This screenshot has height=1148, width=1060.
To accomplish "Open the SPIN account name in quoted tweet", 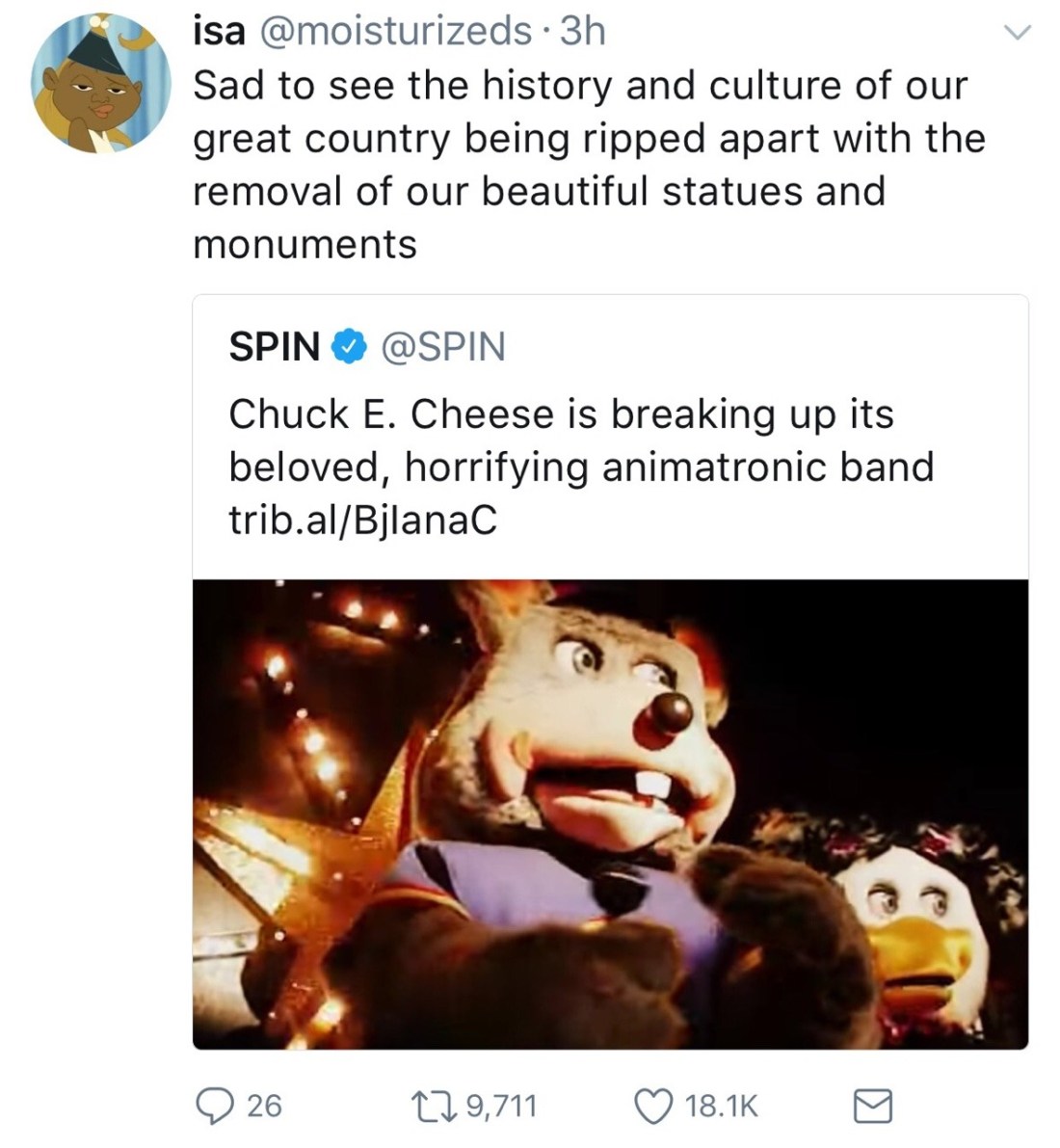I will click(275, 347).
